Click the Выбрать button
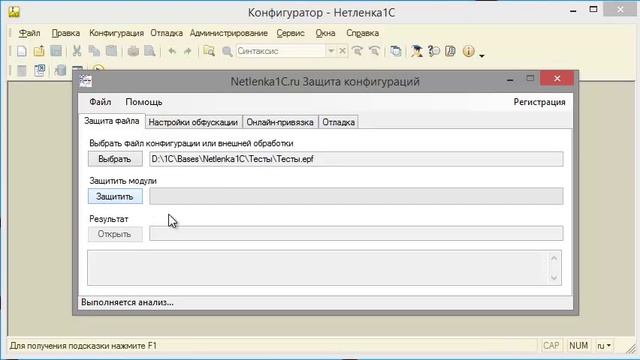 click(115, 159)
